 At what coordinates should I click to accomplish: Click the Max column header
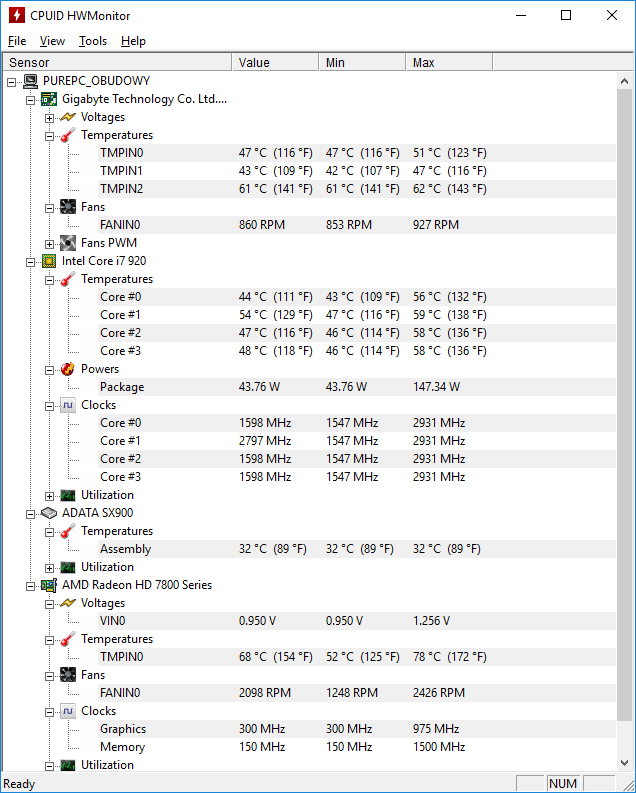click(449, 62)
